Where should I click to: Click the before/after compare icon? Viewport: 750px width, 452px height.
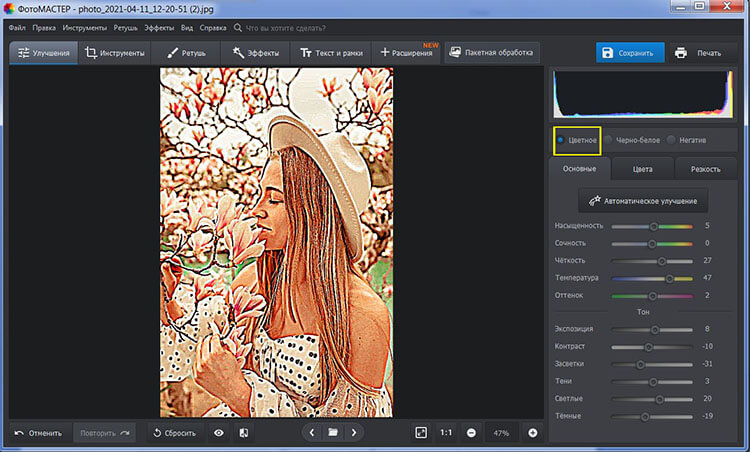[243, 433]
